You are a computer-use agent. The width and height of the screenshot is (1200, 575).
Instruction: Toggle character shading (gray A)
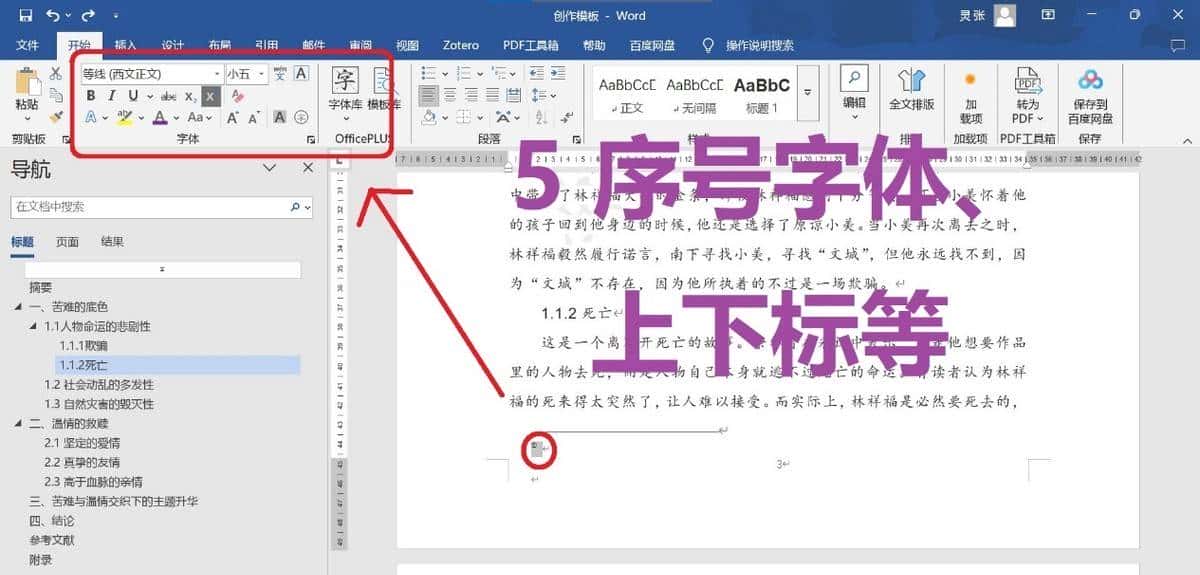(280, 118)
